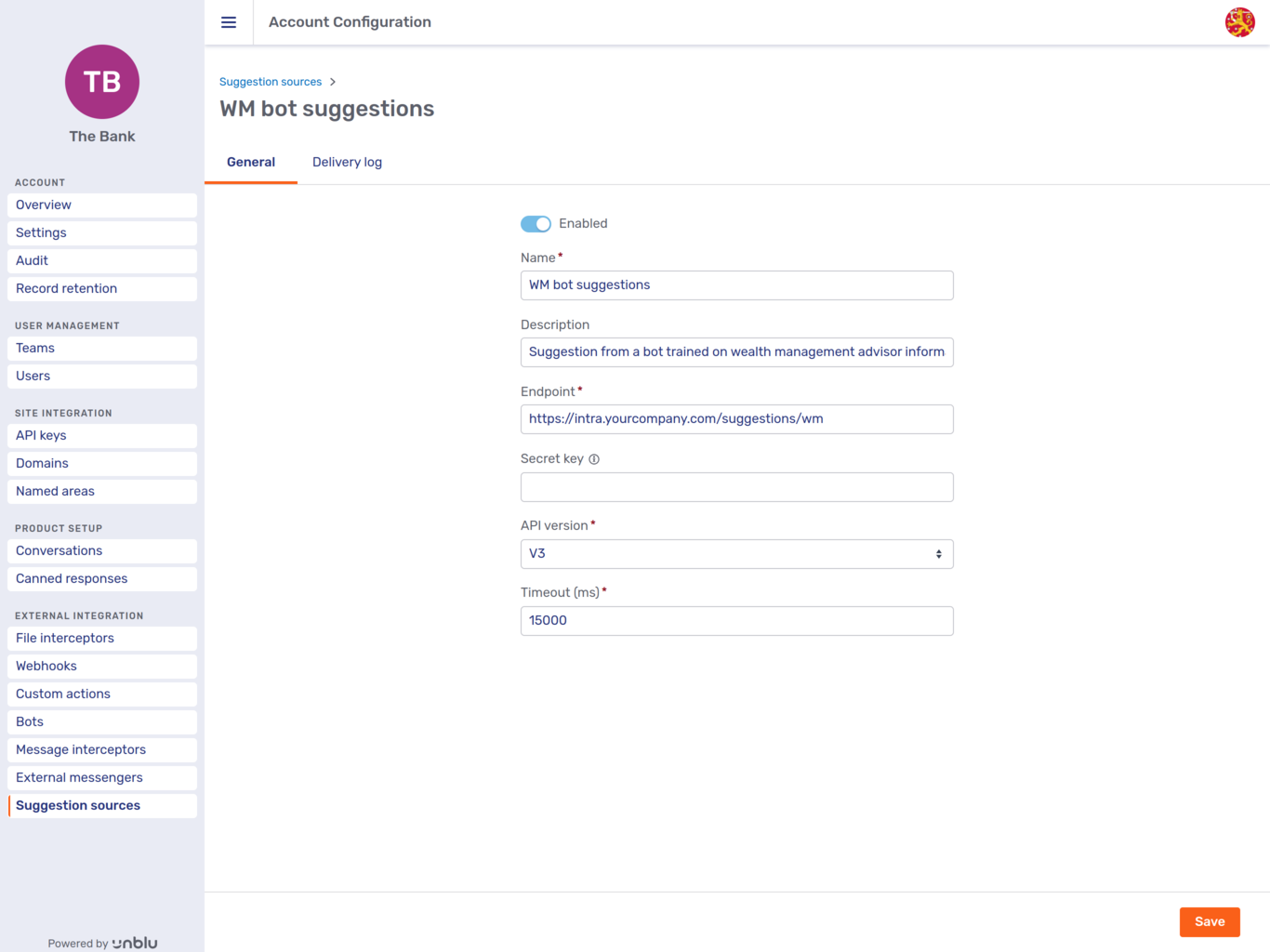This screenshot has width=1270, height=952.
Task: Open the API keys sidebar item
Action: pyautogui.click(x=41, y=435)
